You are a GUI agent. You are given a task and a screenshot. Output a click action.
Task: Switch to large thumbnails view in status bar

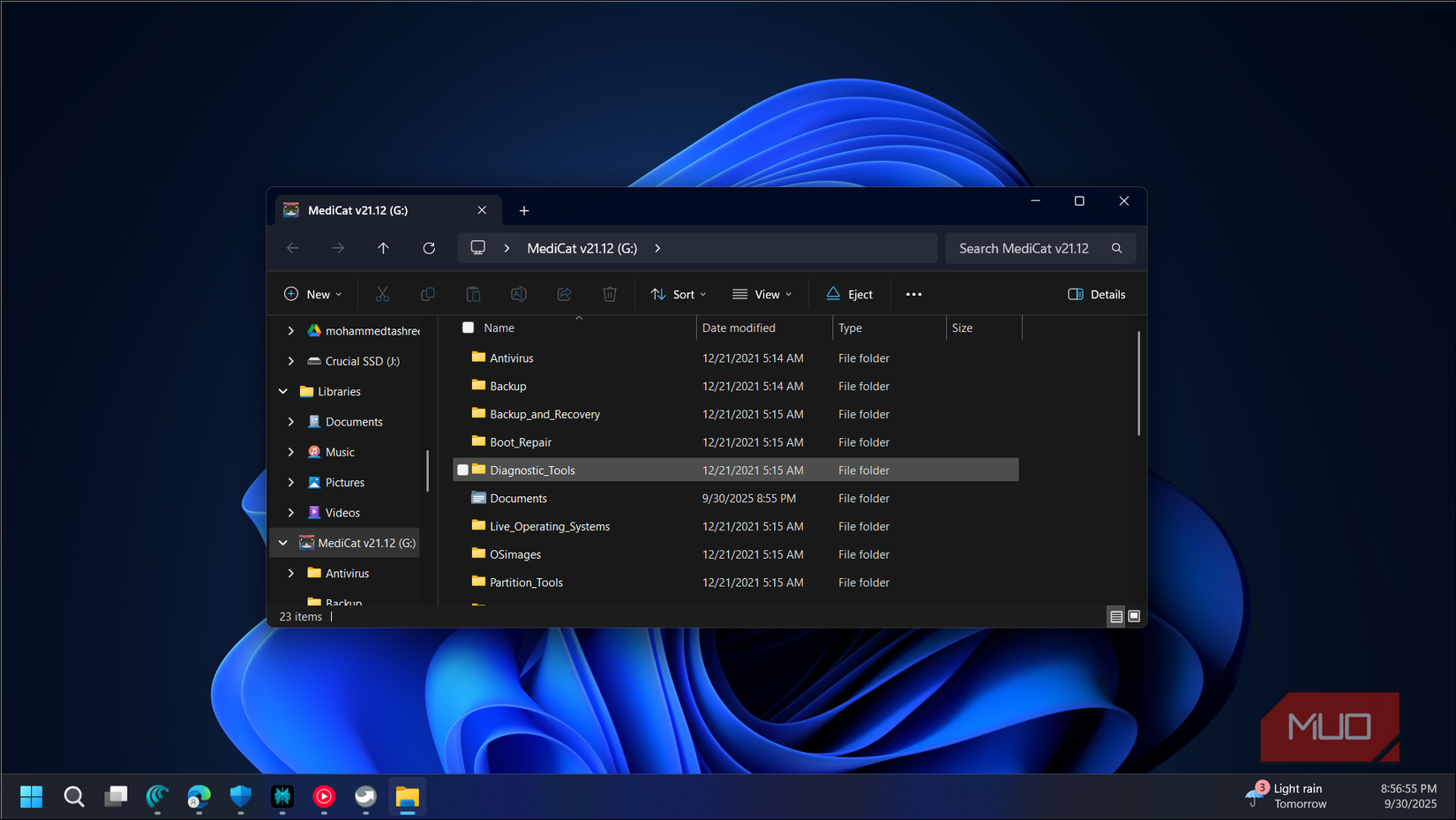pyautogui.click(x=1134, y=616)
